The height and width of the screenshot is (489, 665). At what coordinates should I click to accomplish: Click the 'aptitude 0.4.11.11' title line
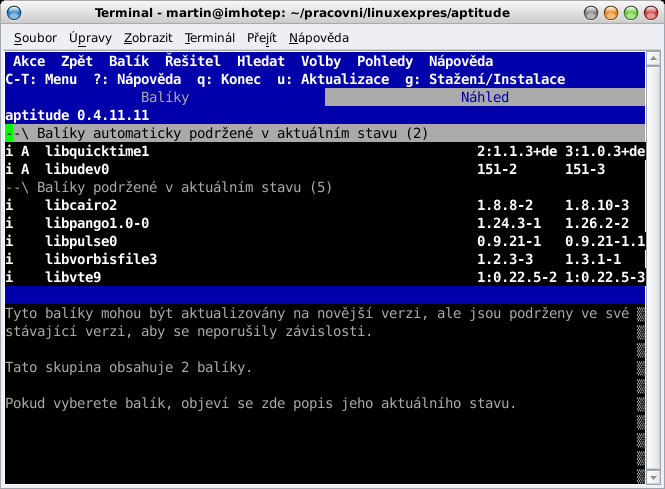pyautogui.click(x=77, y=115)
